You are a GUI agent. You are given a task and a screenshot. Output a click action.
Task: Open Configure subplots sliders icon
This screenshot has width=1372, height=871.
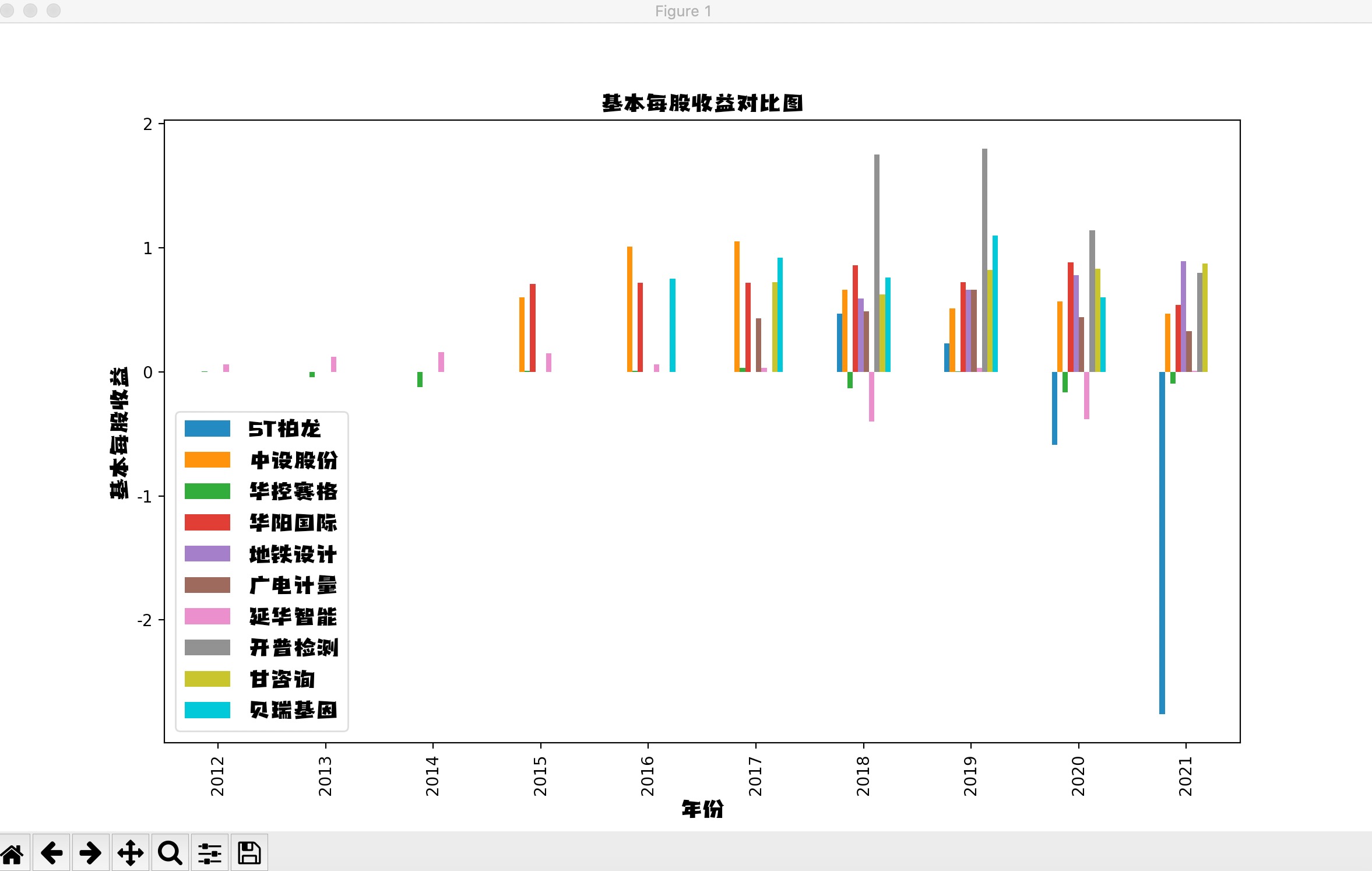pos(210,854)
